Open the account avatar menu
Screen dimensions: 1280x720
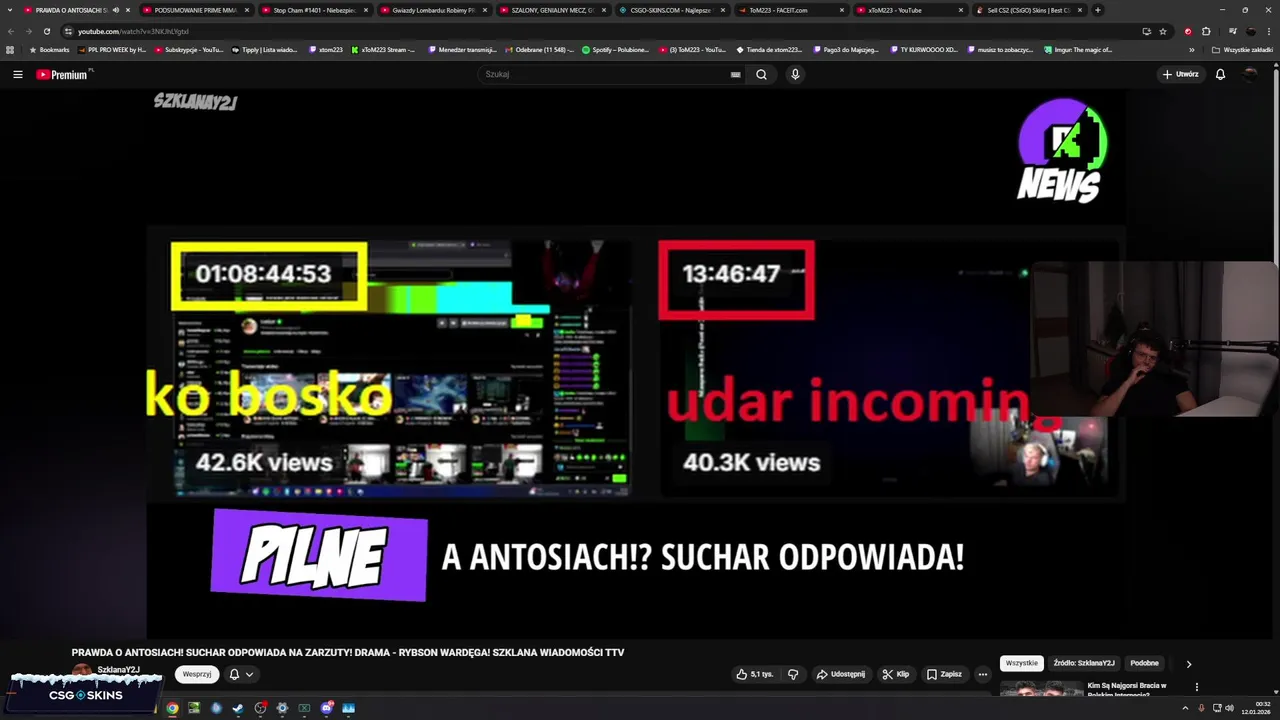tap(1250, 74)
